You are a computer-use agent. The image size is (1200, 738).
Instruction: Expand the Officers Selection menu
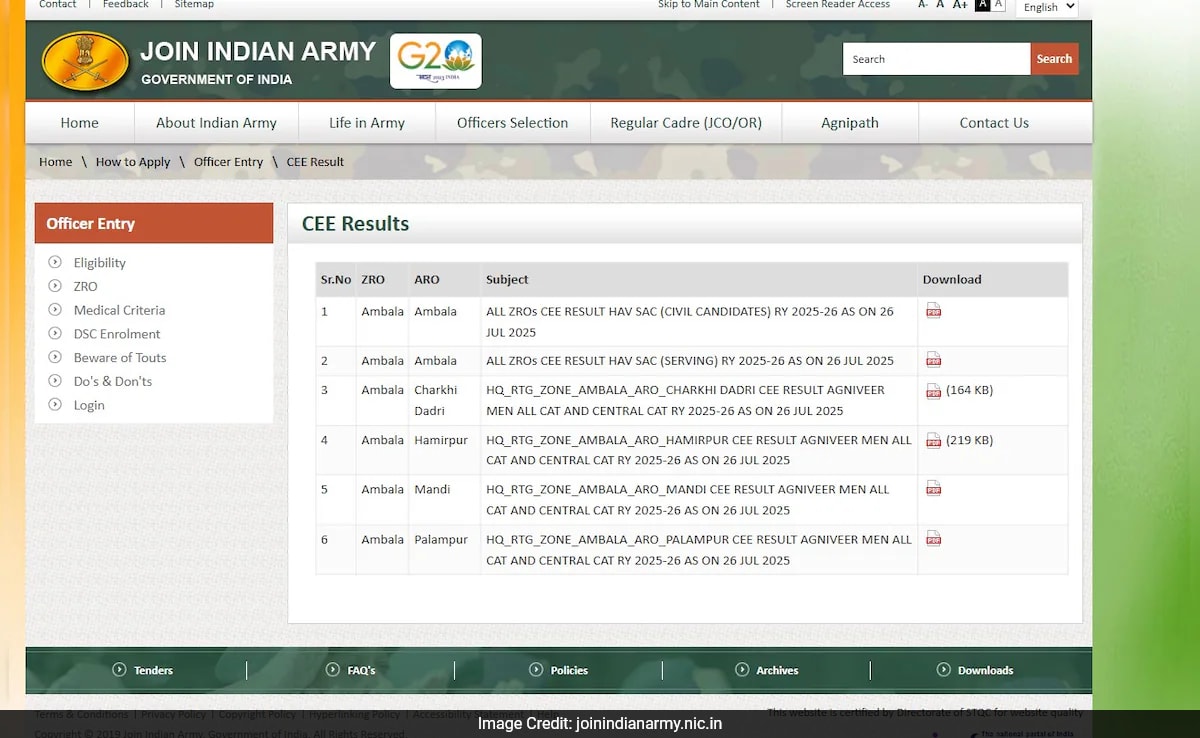click(512, 123)
